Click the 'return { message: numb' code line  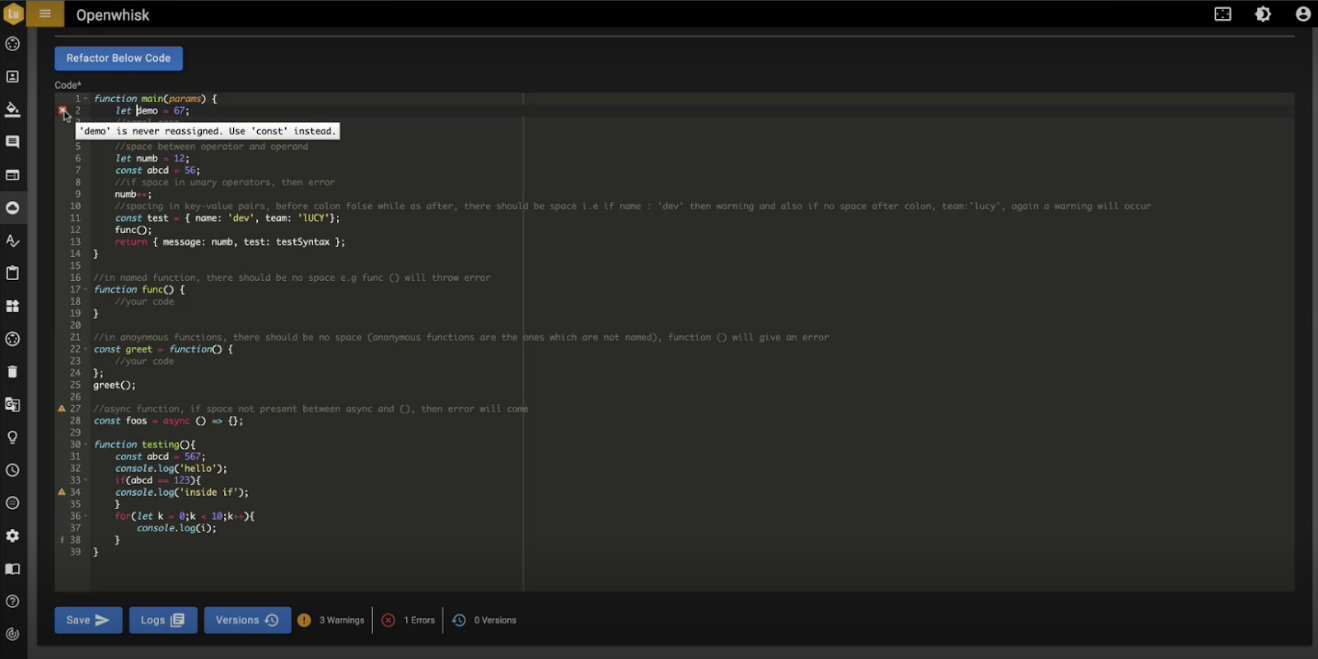click(231, 242)
